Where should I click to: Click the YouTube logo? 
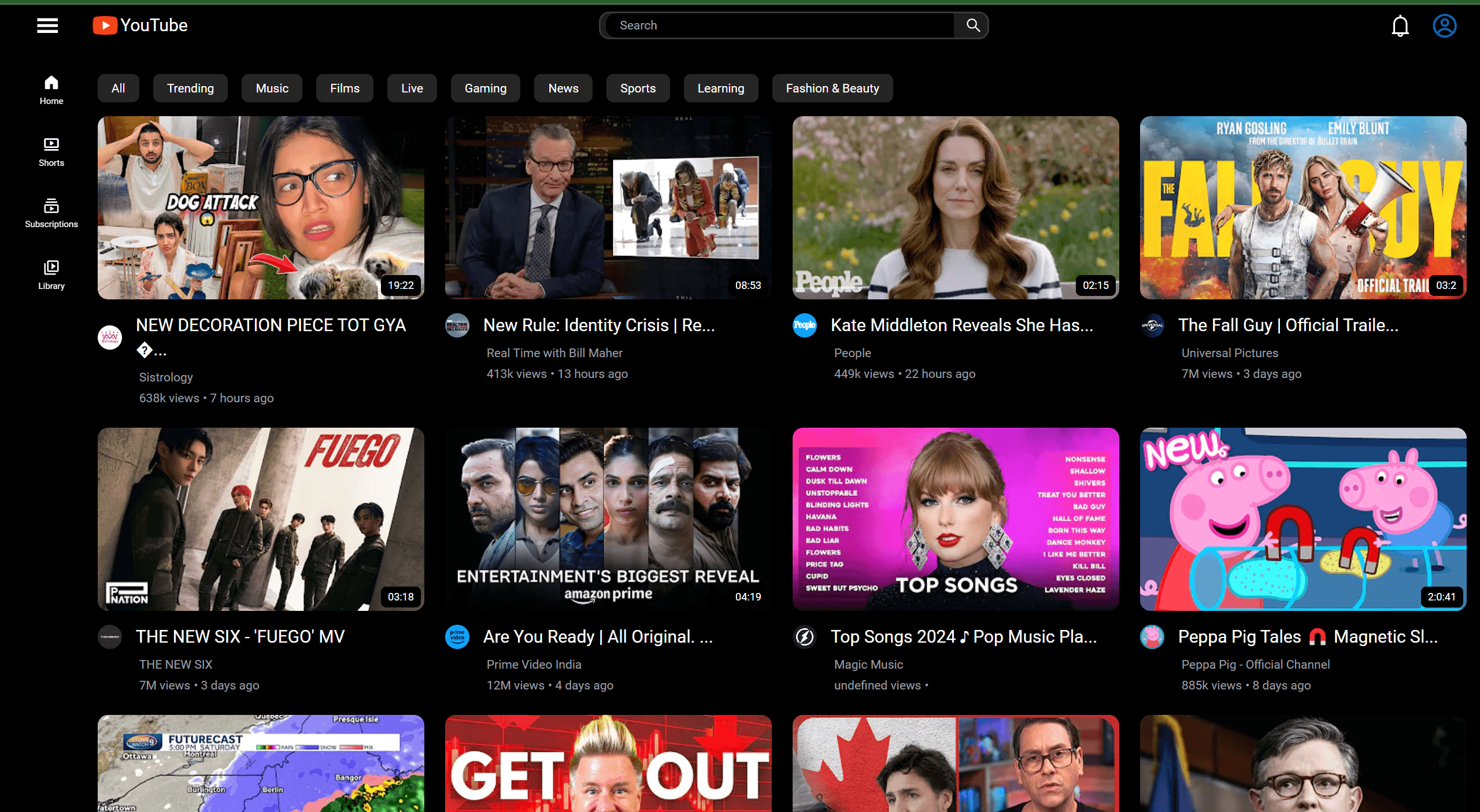[x=140, y=25]
